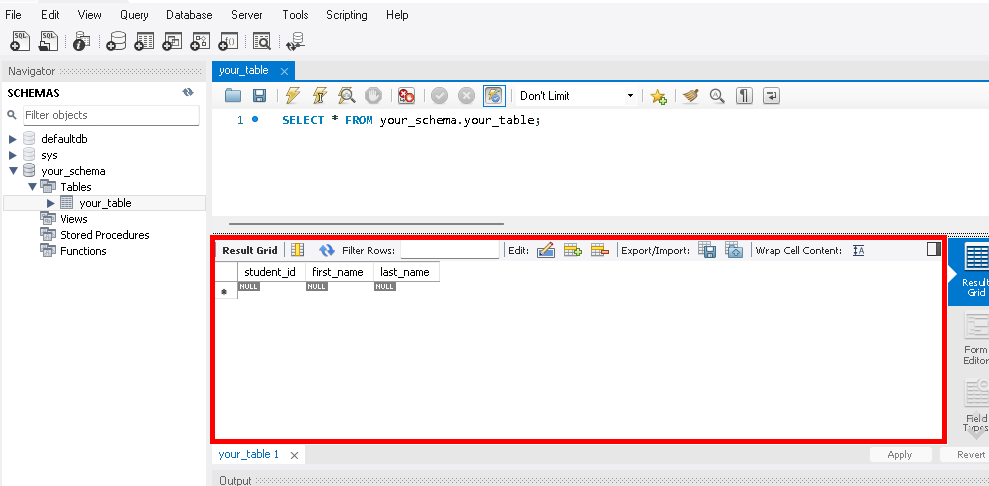Viewport: 989px width, 486px height.
Task: Close the your_table editor tab
Action: pos(284,71)
